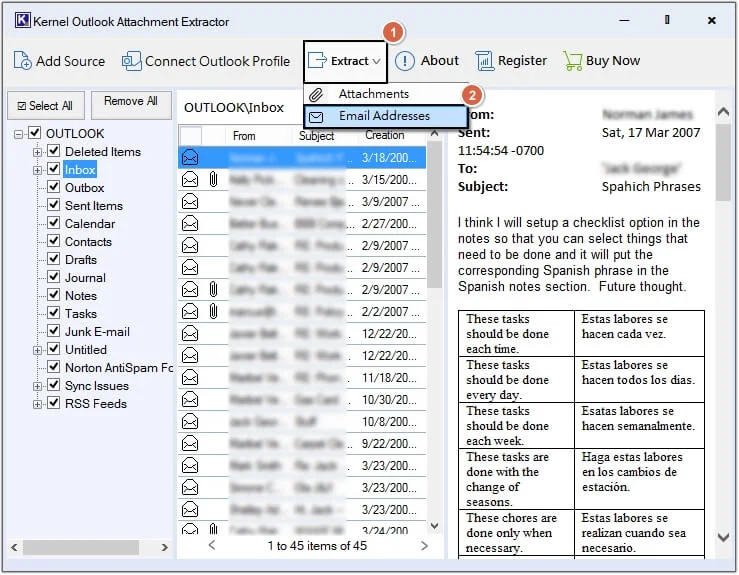The height and width of the screenshot is (575, 739).
Task: Click the '1 to 45 items of 45' text
Action: point(317,546)
